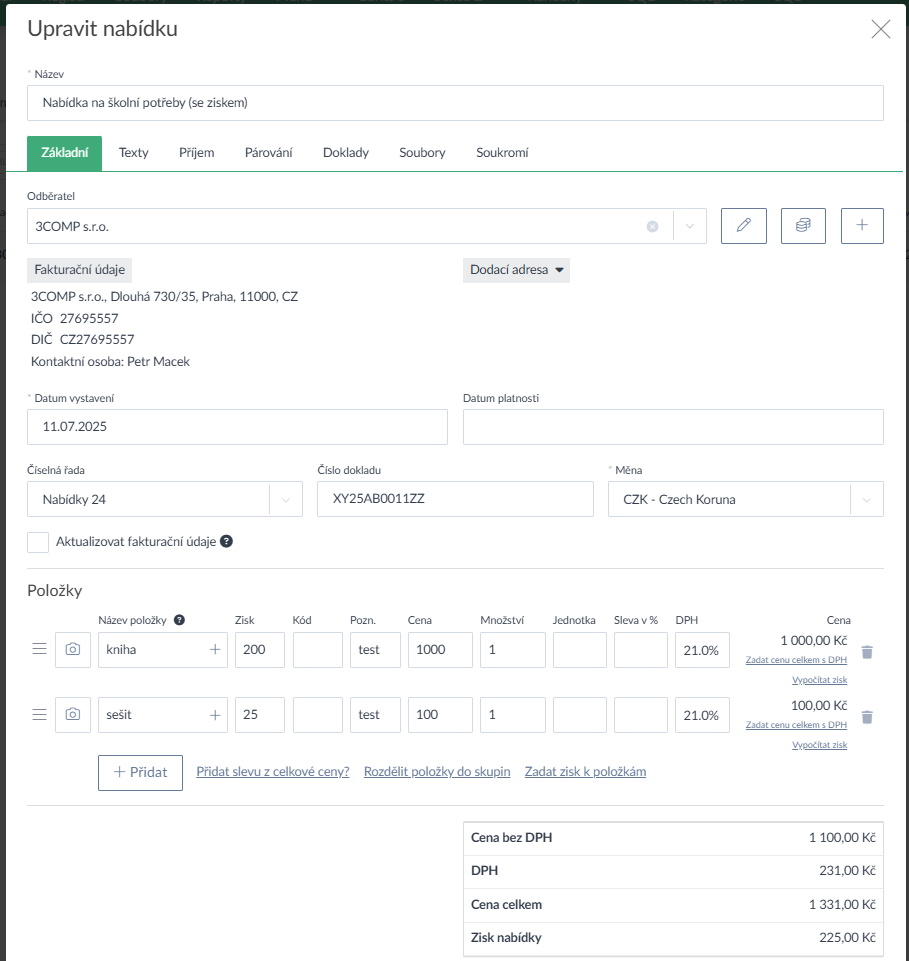Viewport: 909px width, 961px height.
Task: Open the Číselná řada dropdown
Action: pyautogui.click(x=286, y=500)
